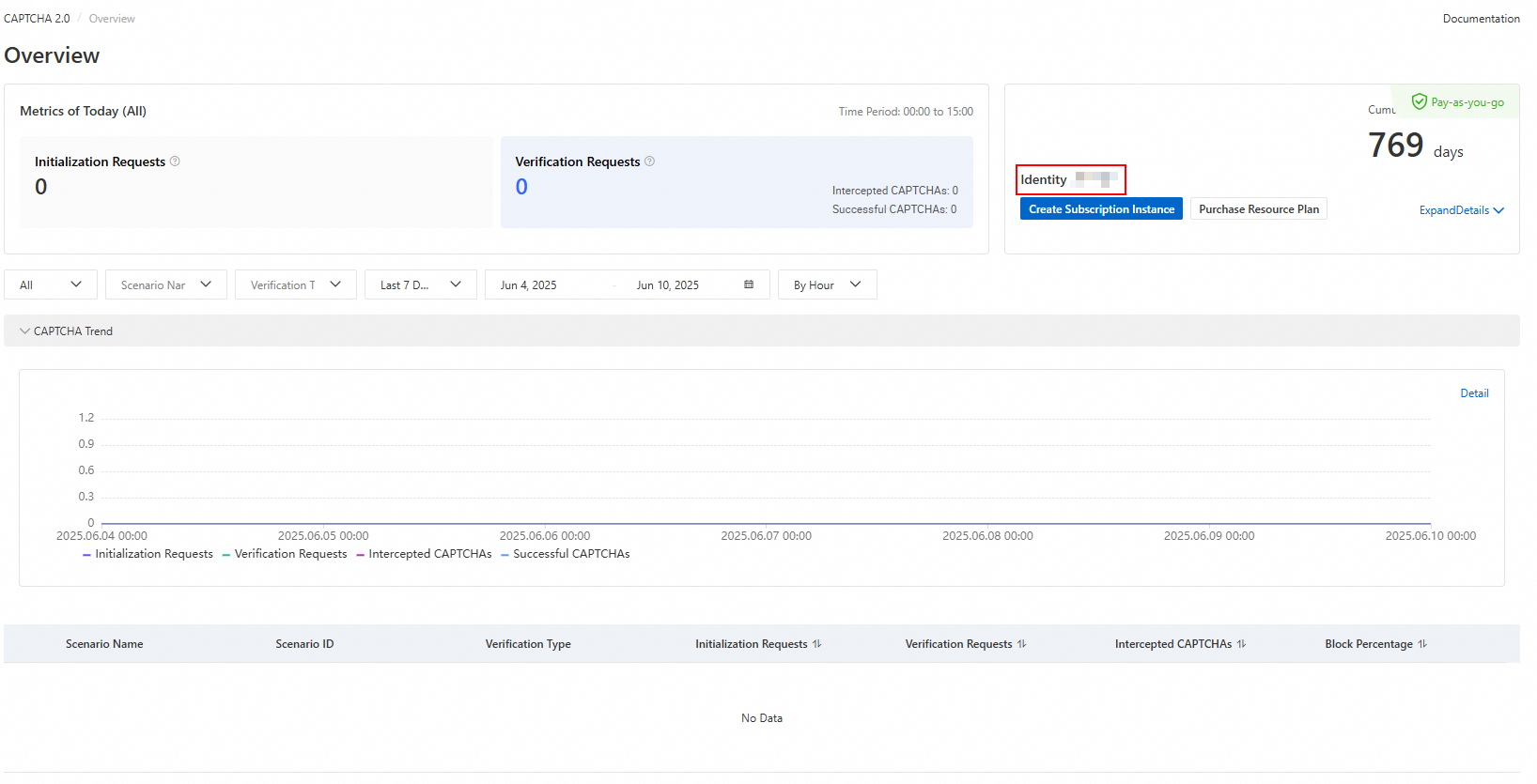Open the All filter dropdown
Viewport: 1537px width, 784px height.
pyautogui.click(x=52, y=284)
